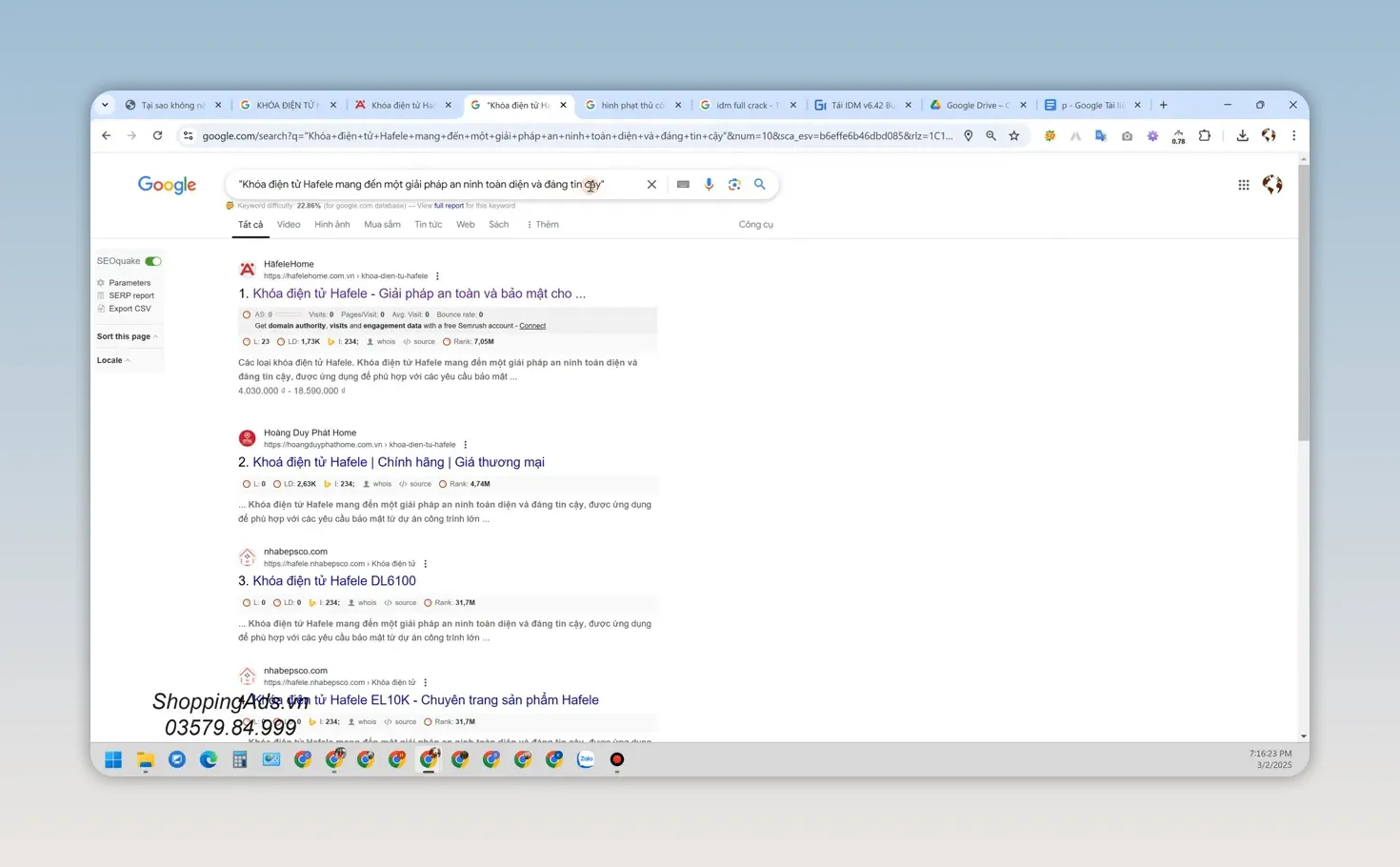Viewport: 1400px width, 867px height.
Task: Switch to the Mua sắm shopping tab
Action: coord(382,225)
